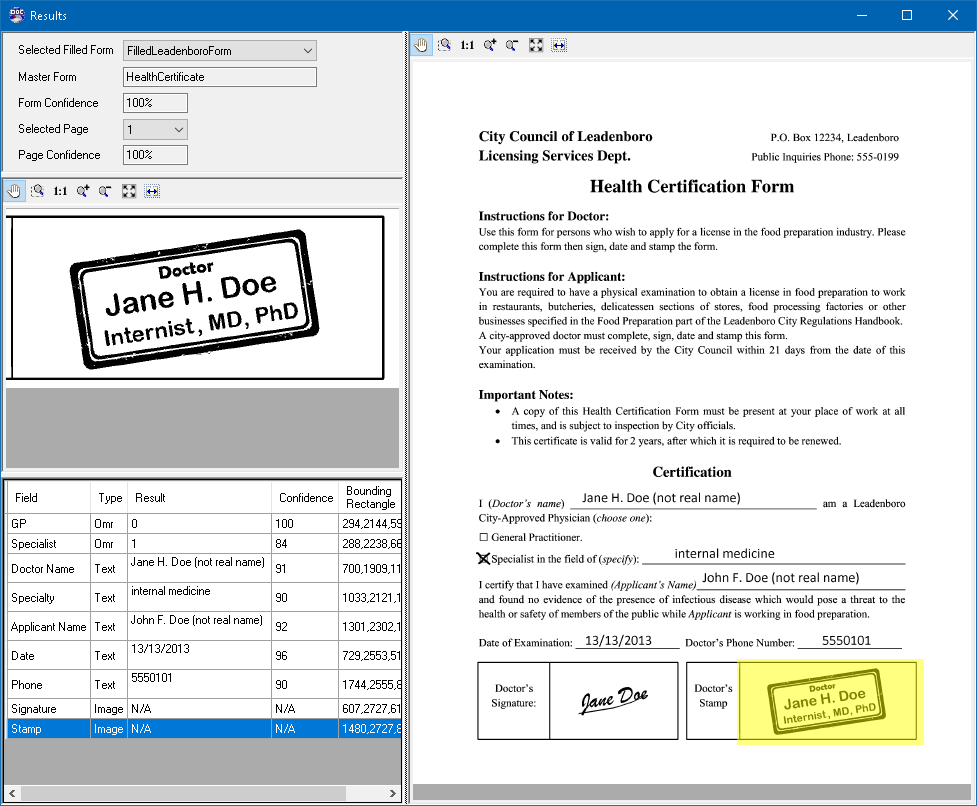Click the Master Form text field
Image resolution: width=977 pixels, height=806 pixels.
(x=220, y=77)
